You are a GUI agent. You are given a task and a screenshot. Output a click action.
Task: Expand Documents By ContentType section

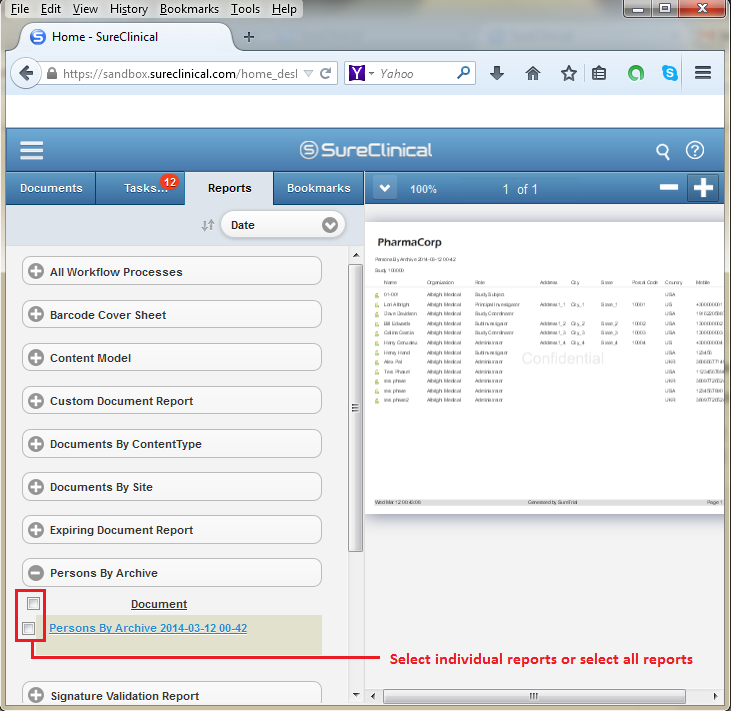[x=172, y=444]
